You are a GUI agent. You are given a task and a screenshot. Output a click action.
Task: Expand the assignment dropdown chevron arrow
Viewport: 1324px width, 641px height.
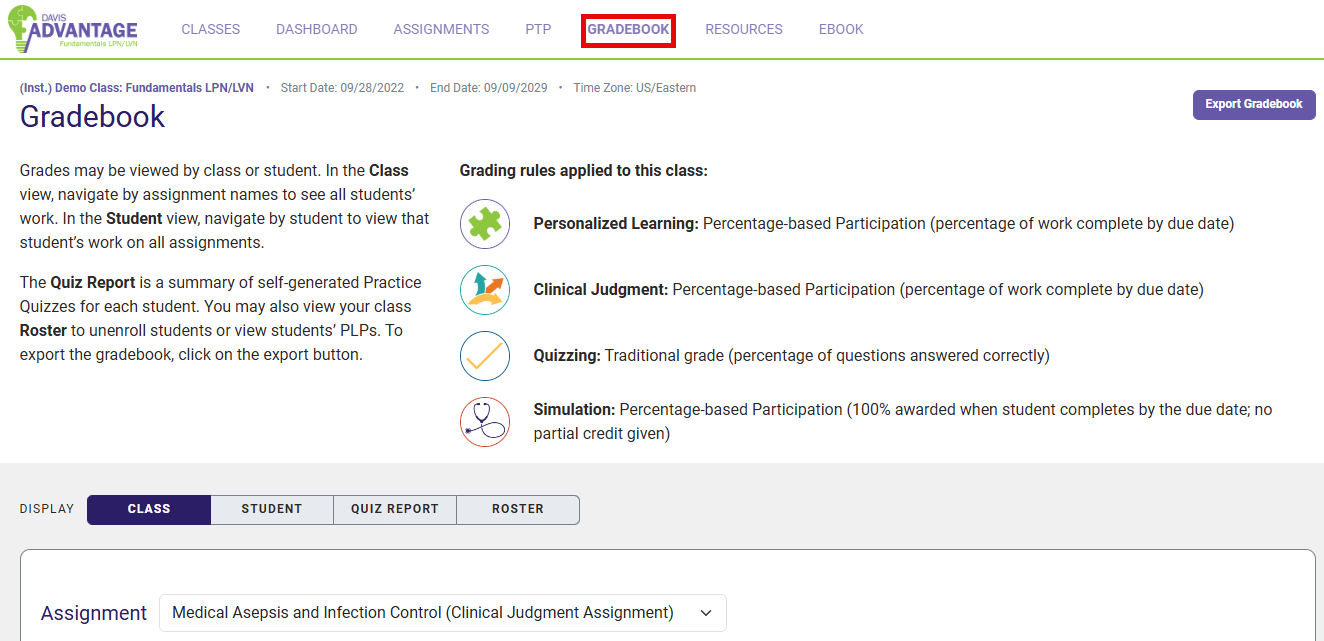coord(706,613)
